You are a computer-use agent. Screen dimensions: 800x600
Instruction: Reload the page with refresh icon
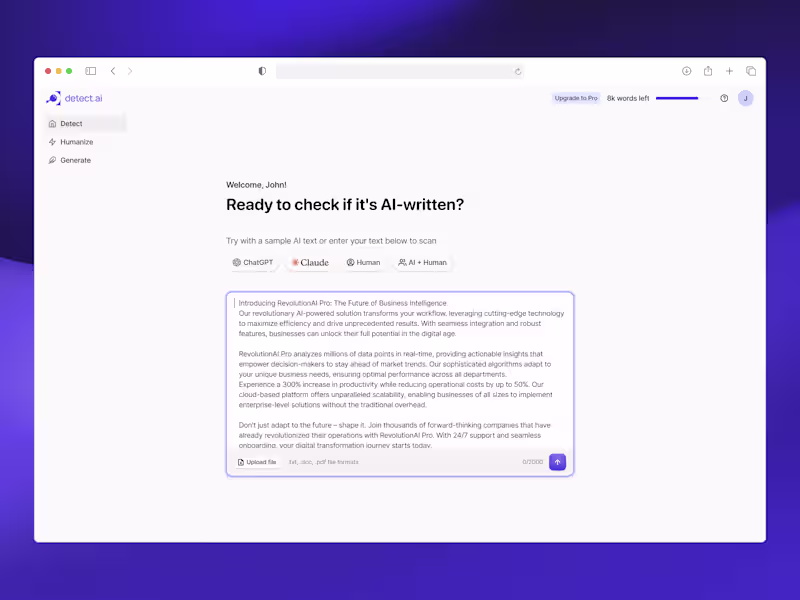(518, 71)
